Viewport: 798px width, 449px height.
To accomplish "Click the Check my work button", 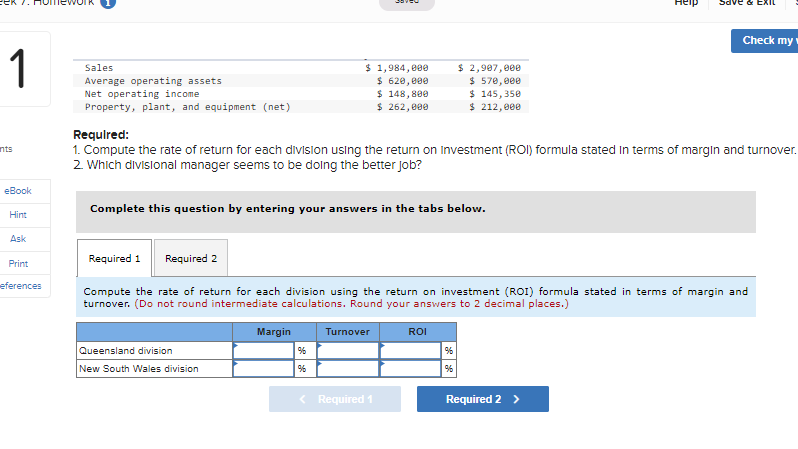I will coord(764,41).
